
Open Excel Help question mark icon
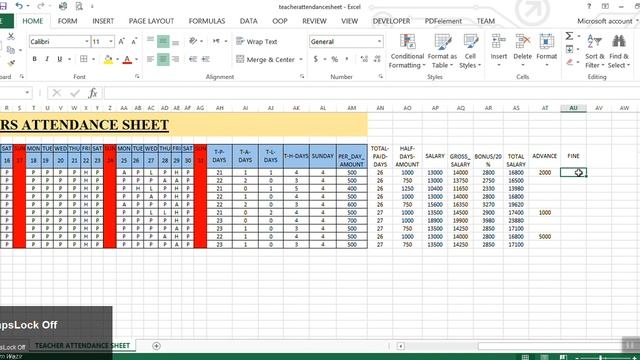[589, 6]
